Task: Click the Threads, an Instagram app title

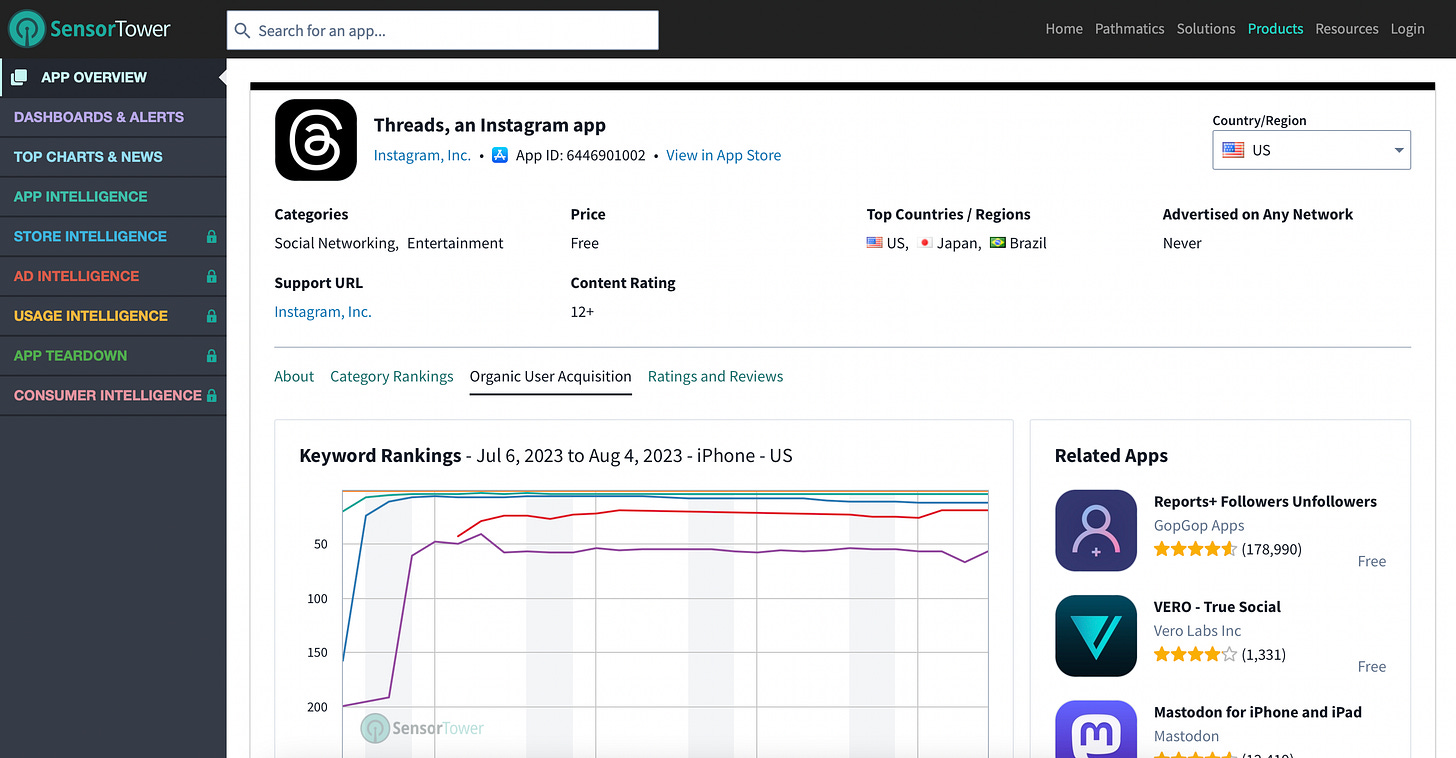Action: coord(490,125)
